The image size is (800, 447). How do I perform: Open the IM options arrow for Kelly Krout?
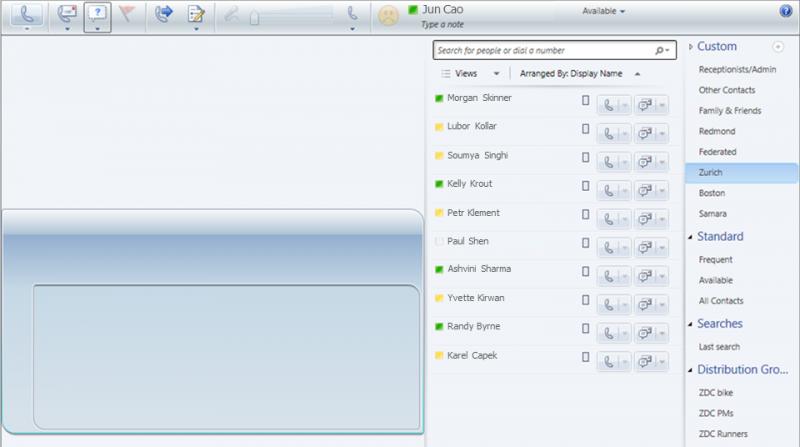[662, 191]
